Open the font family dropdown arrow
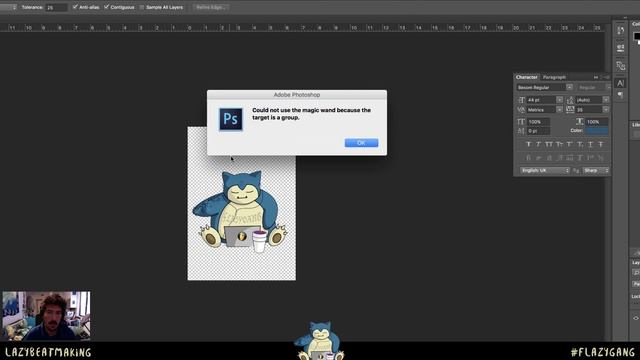The width and height of the screenshot is (640, 360). [x=569, y=87]
